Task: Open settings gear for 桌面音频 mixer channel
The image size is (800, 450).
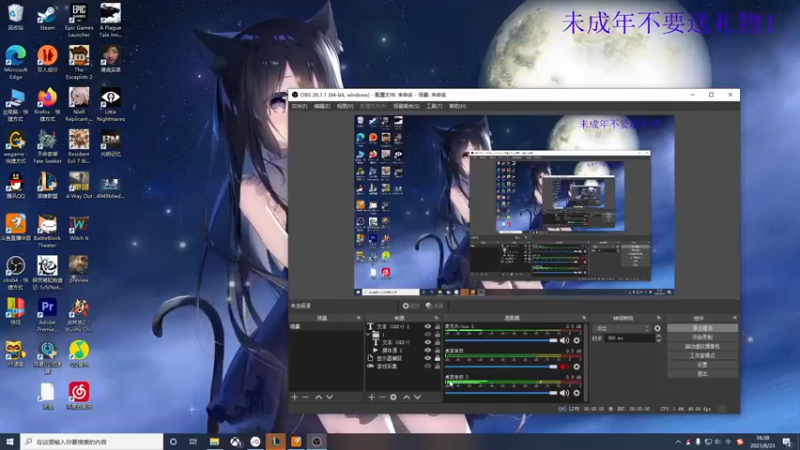Action: (x=577, y=367)
